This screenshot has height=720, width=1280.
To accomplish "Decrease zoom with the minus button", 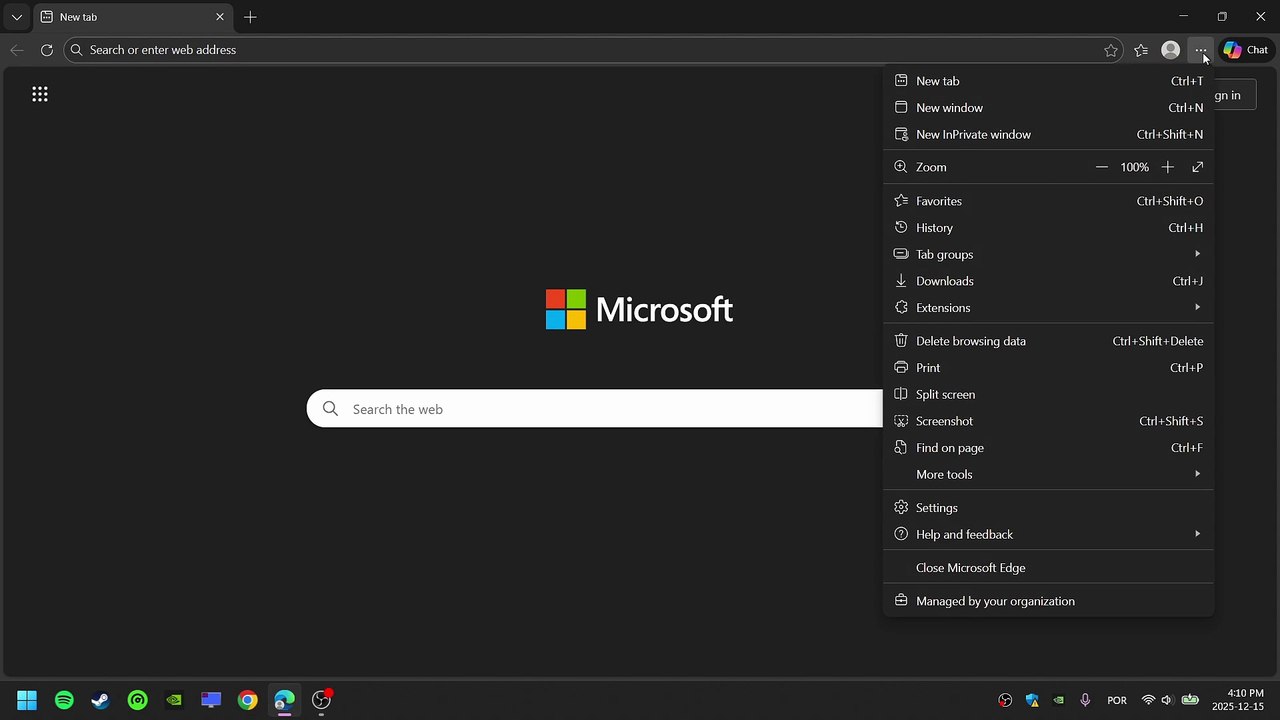I will point(1102,167).
